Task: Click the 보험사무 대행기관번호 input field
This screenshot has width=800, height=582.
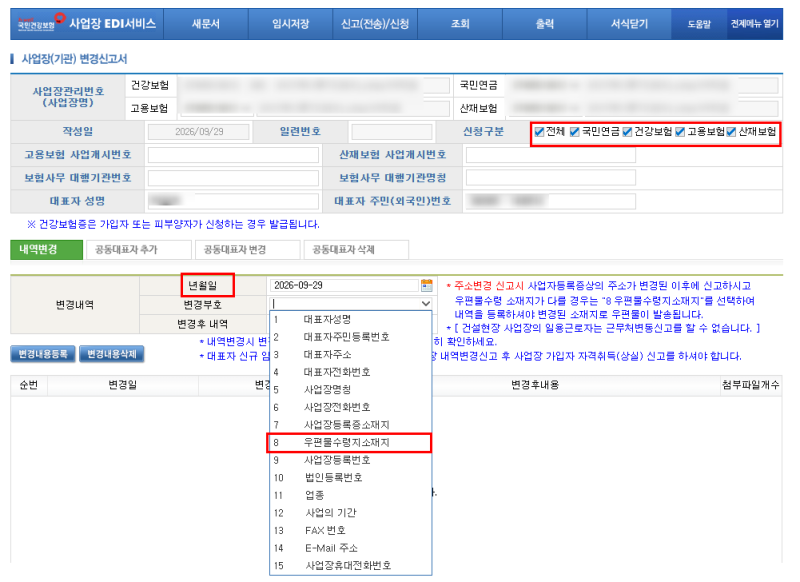Action: (x=233, y=178)
